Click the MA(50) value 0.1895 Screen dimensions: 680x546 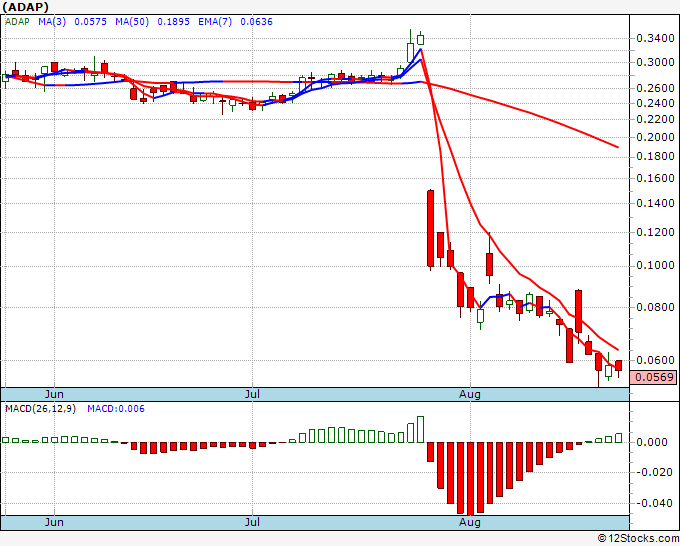point(173,21)
